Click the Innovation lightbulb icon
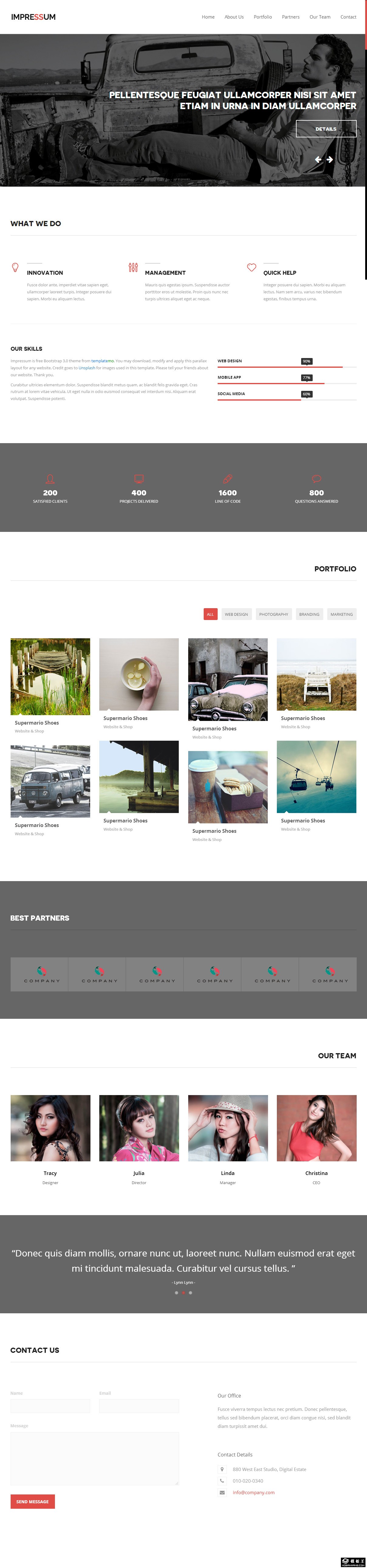367x1568 pixels. (15, 267)
